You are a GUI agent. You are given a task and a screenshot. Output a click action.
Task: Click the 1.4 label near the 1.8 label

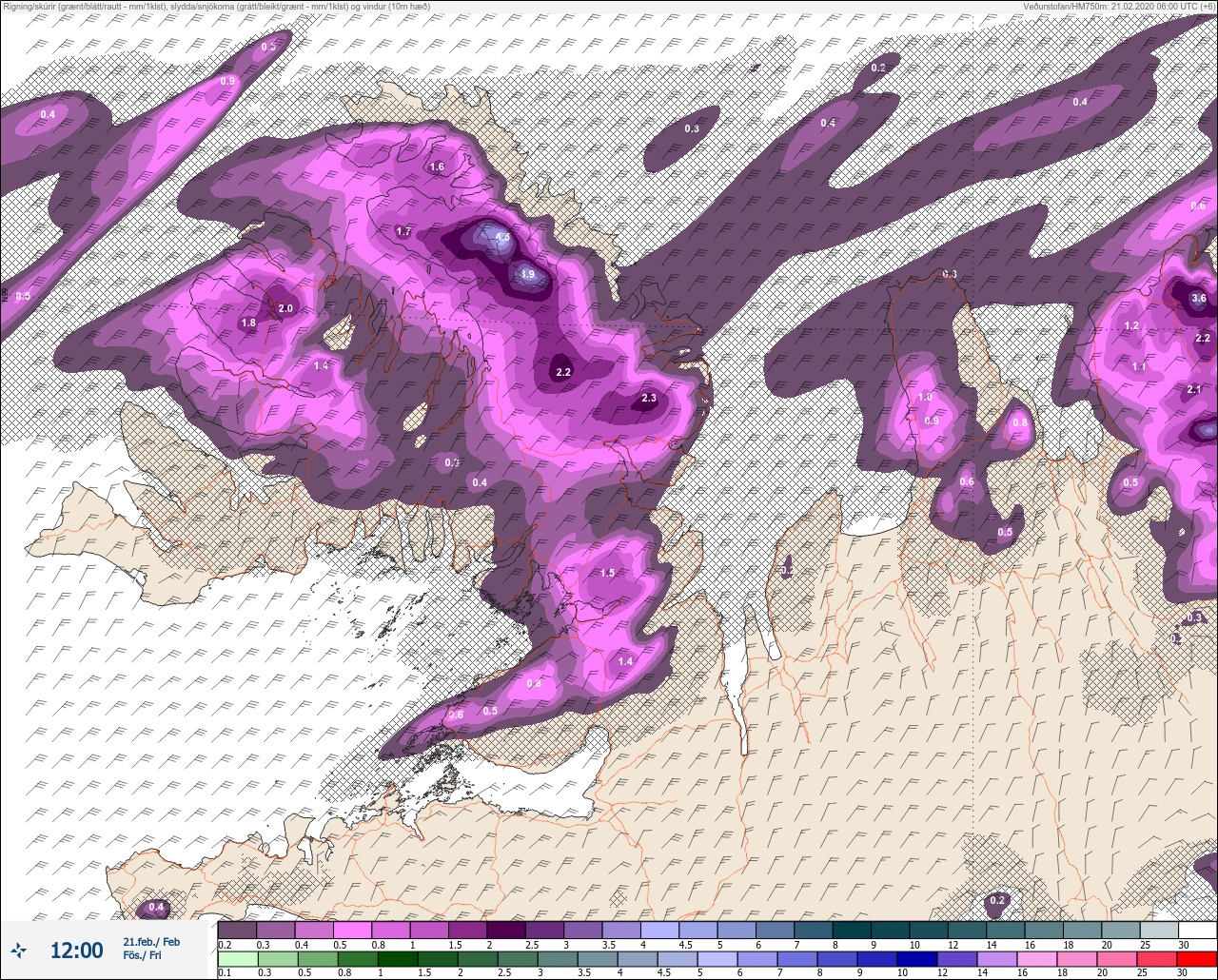point(321,365)
